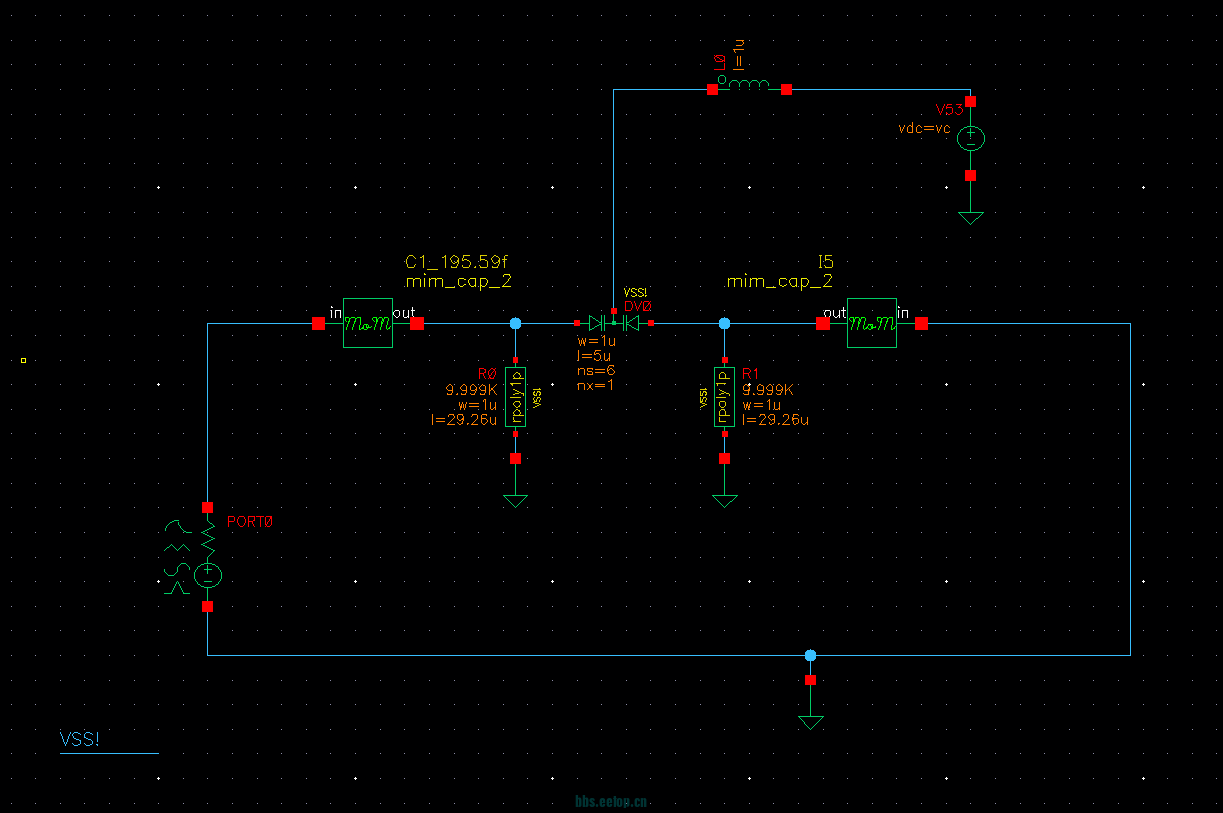The height and width of the screenshot is (813, 1223).
Task: Select the I5 MoM capacitor box
Action: pyautogui.click(x=872, y=323)
